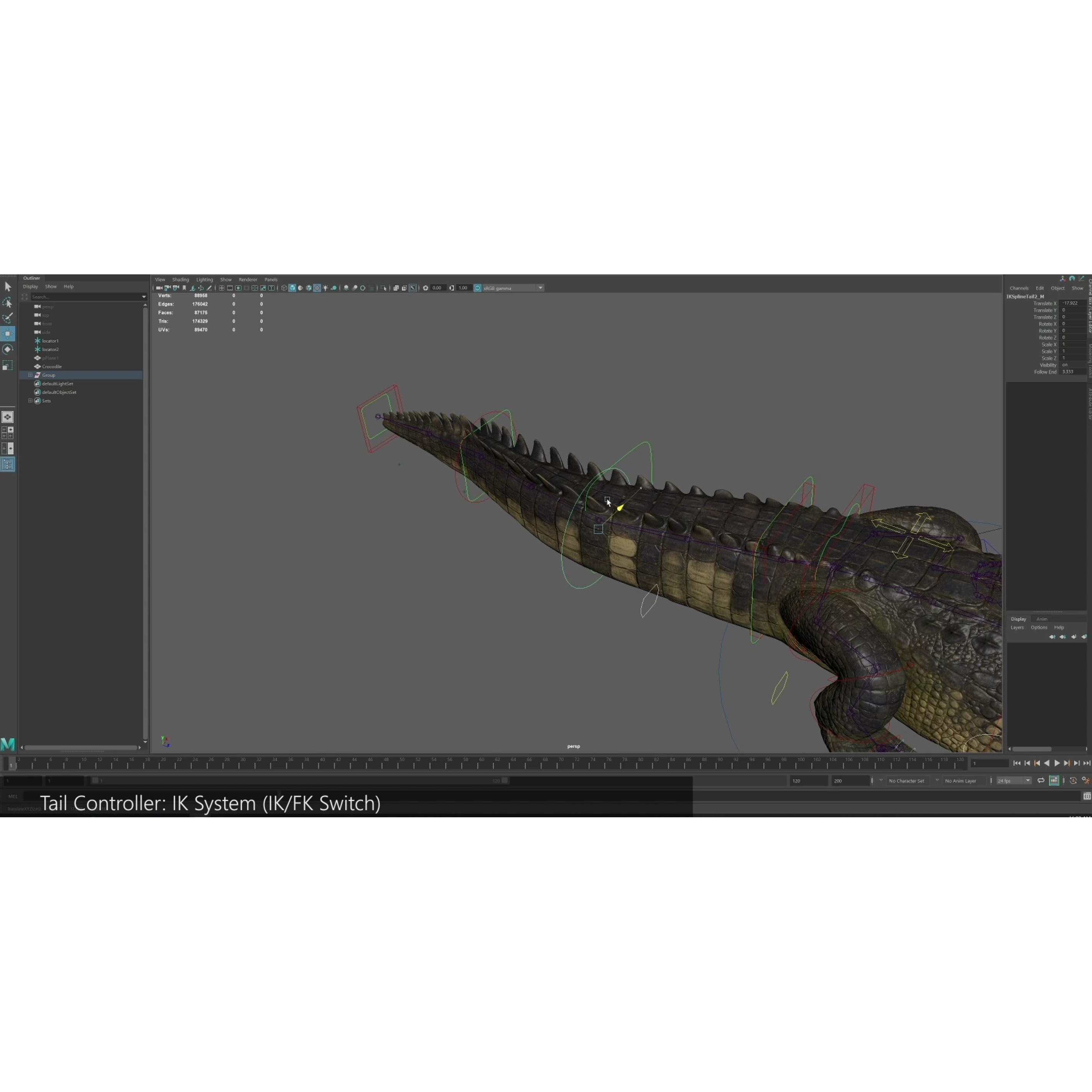Play the animation backwards
Viewport: 1092px width, 1092px height.
[1047, 763]
